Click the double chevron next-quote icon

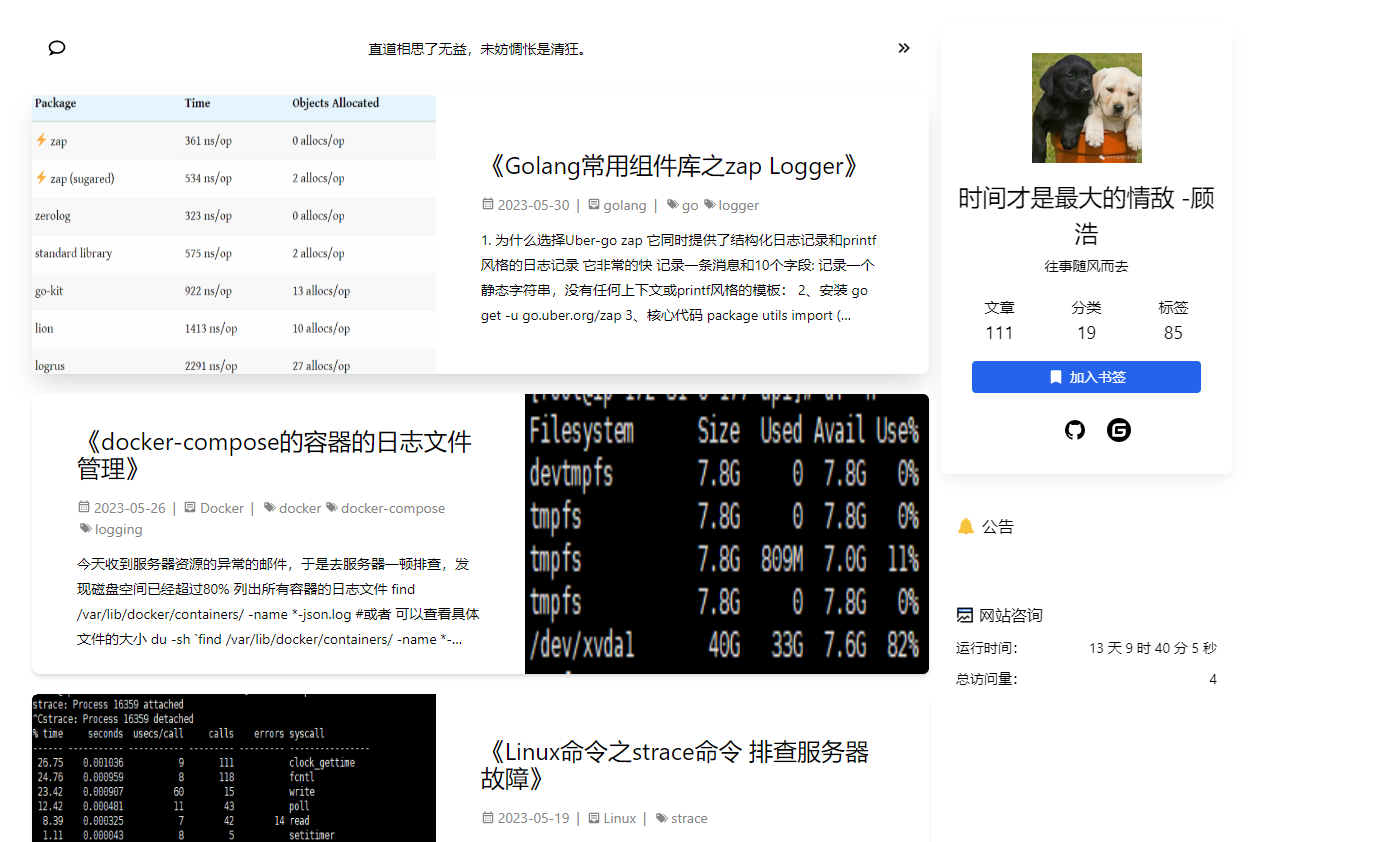[904, 48]
